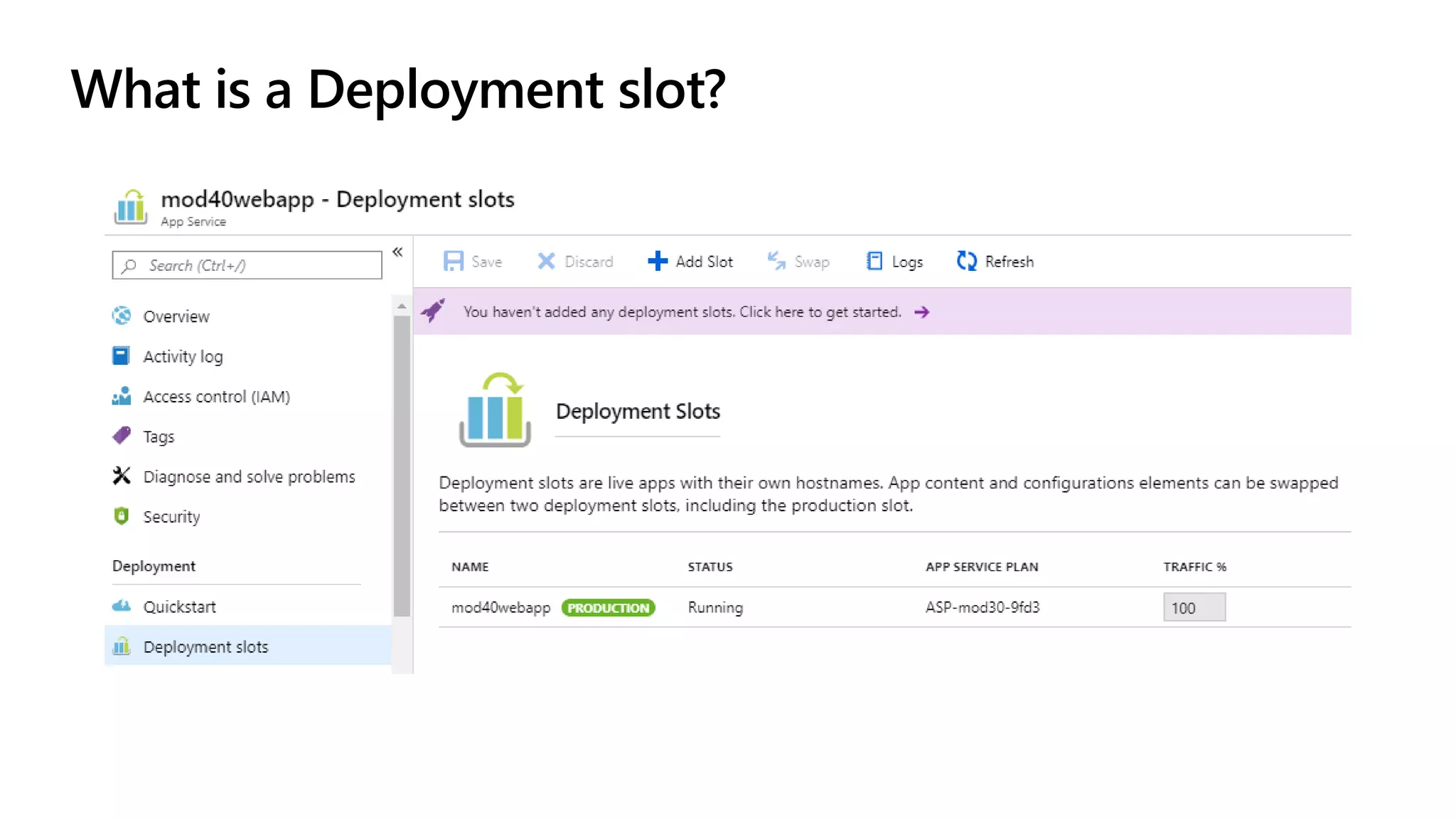Viewport: 1456px width, 819px height.
Task: Select Deployment slots menu item
Action: (x=247, y=646)
